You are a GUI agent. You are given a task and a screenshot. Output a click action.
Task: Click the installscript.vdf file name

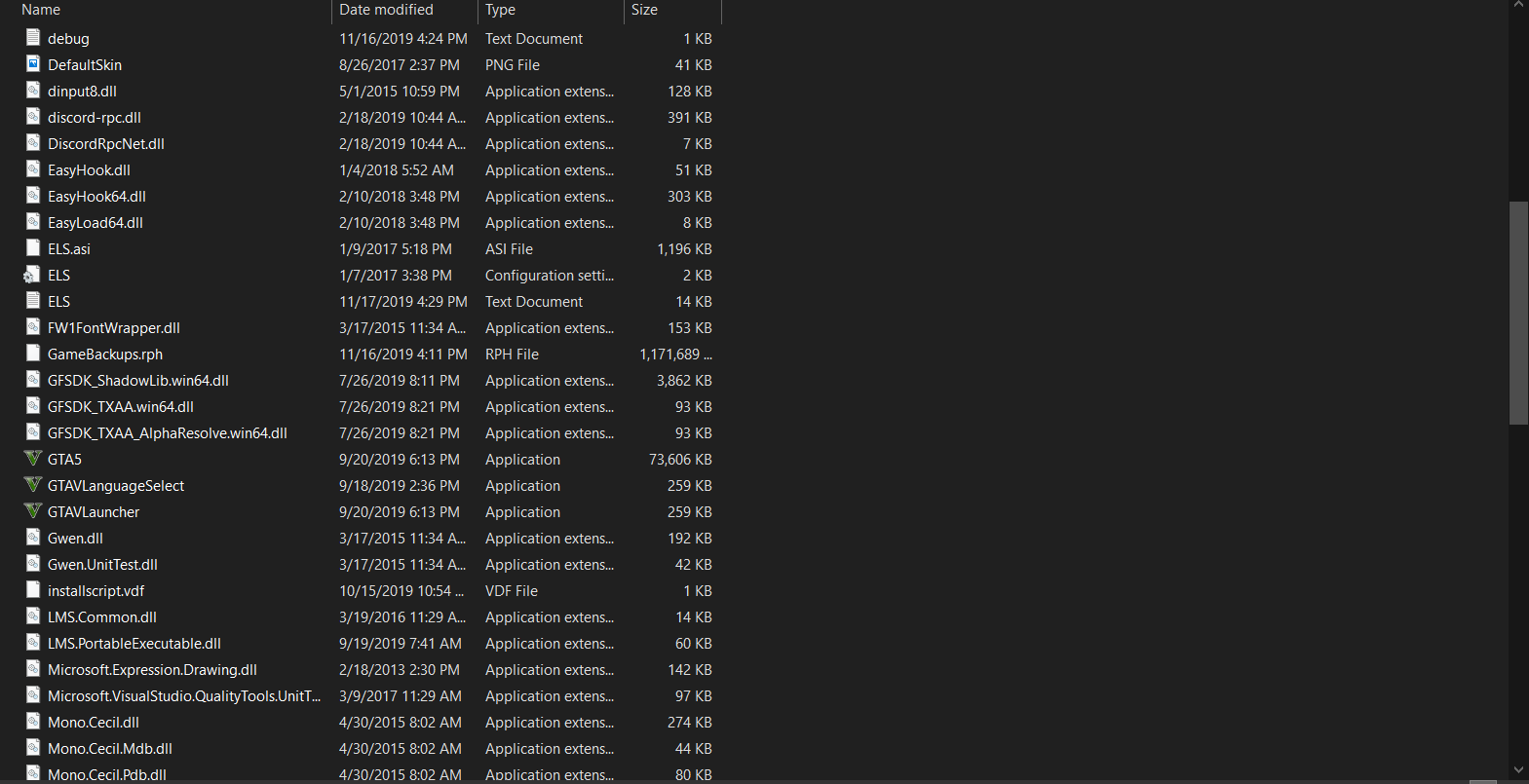pos(96,591)
